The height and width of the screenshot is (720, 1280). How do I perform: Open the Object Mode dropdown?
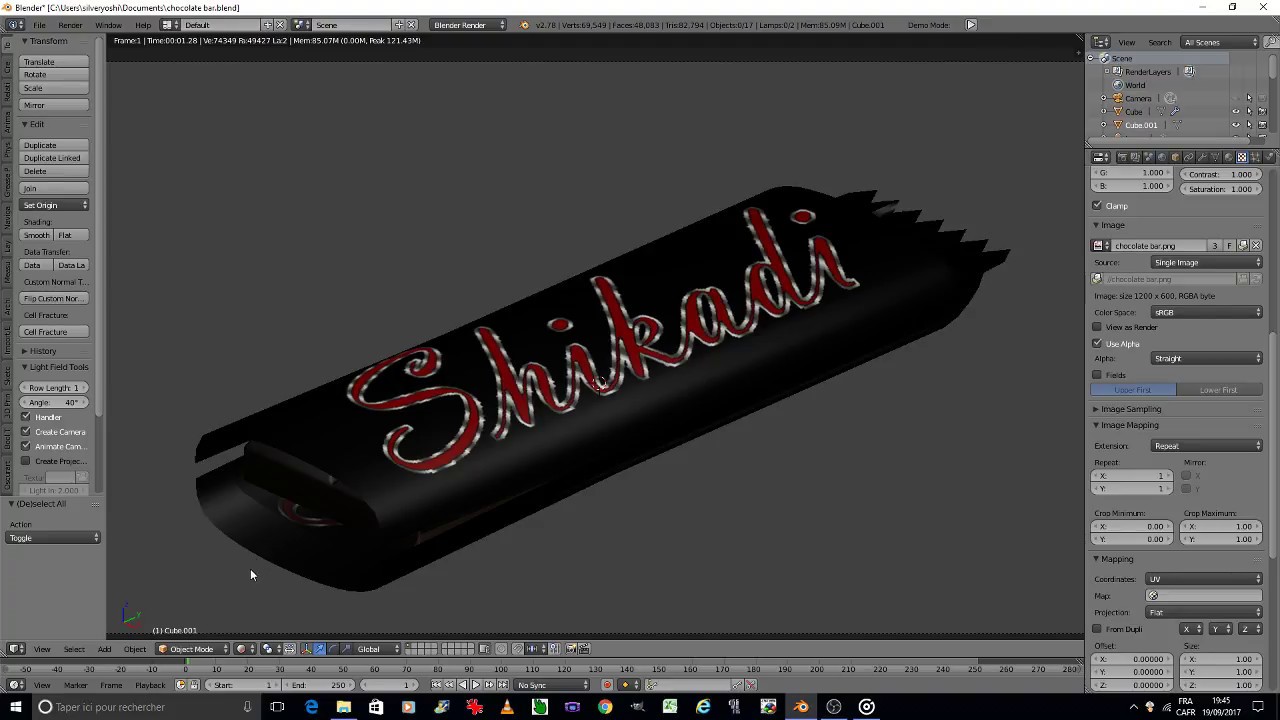(x=192, y=648)
